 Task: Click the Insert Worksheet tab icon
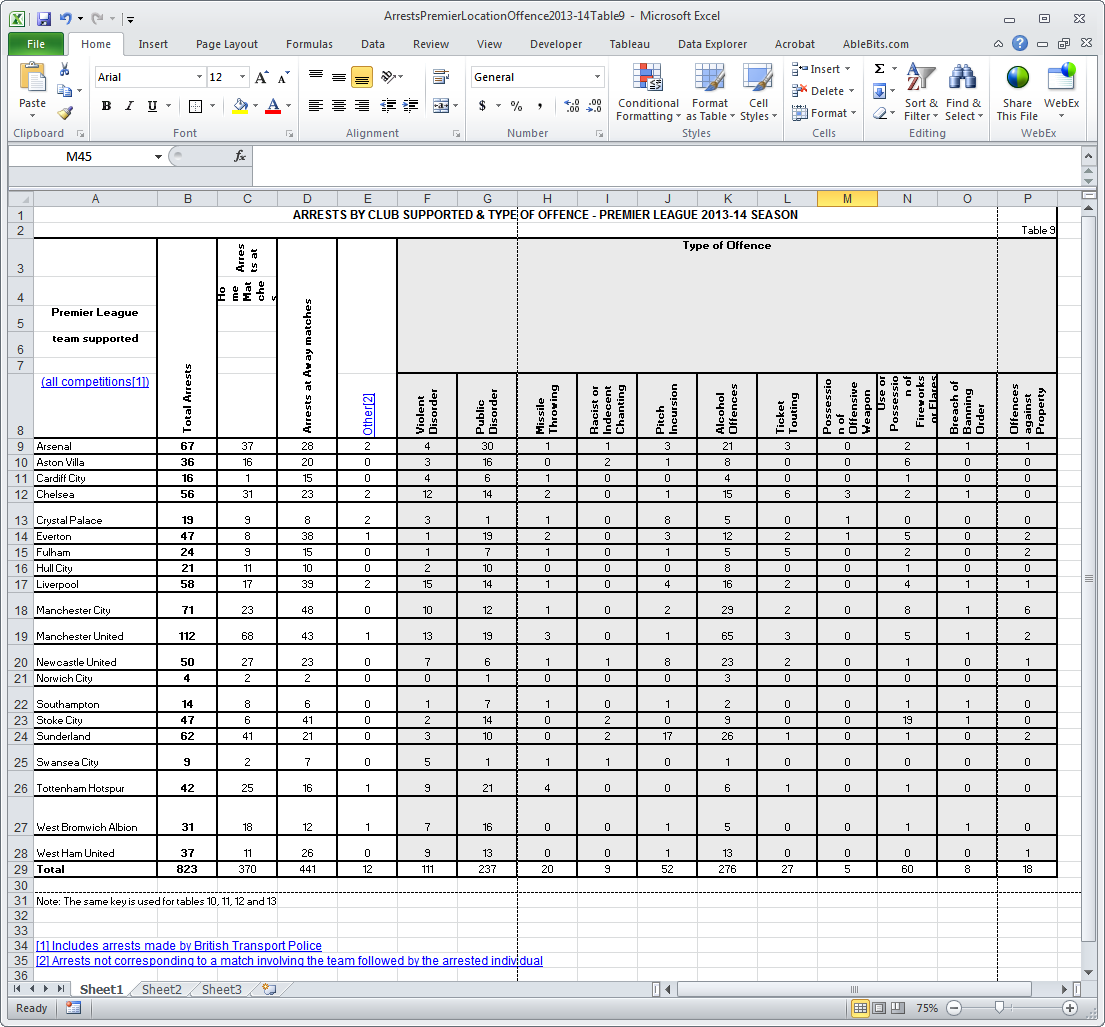tap(268, 990)
